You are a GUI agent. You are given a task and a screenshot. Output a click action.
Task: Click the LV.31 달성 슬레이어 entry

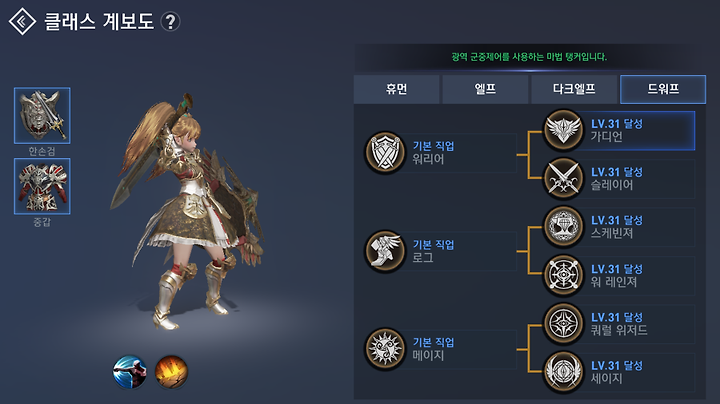tap(619, 179)
